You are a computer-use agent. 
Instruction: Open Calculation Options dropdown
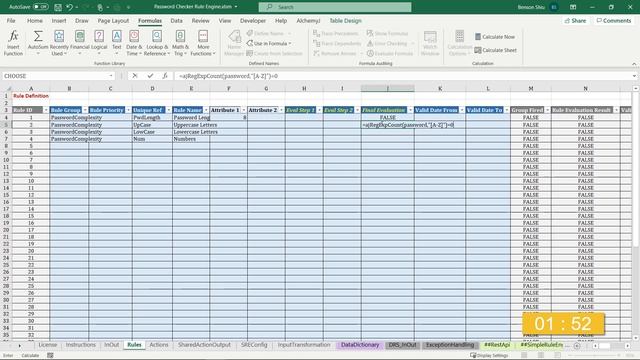(x=460, y=42)
